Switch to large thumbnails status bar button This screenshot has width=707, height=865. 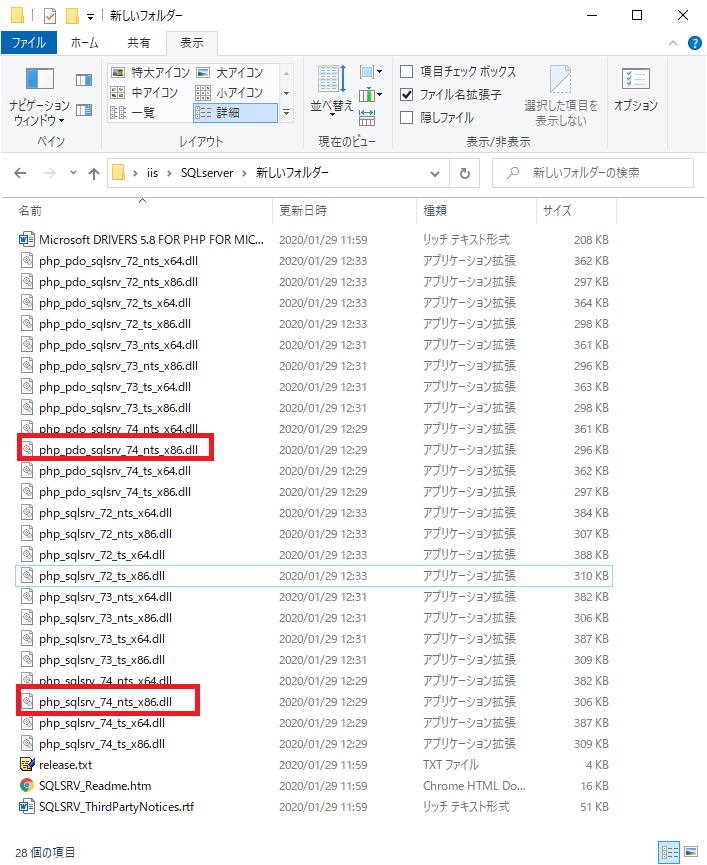tap(691, 852)
